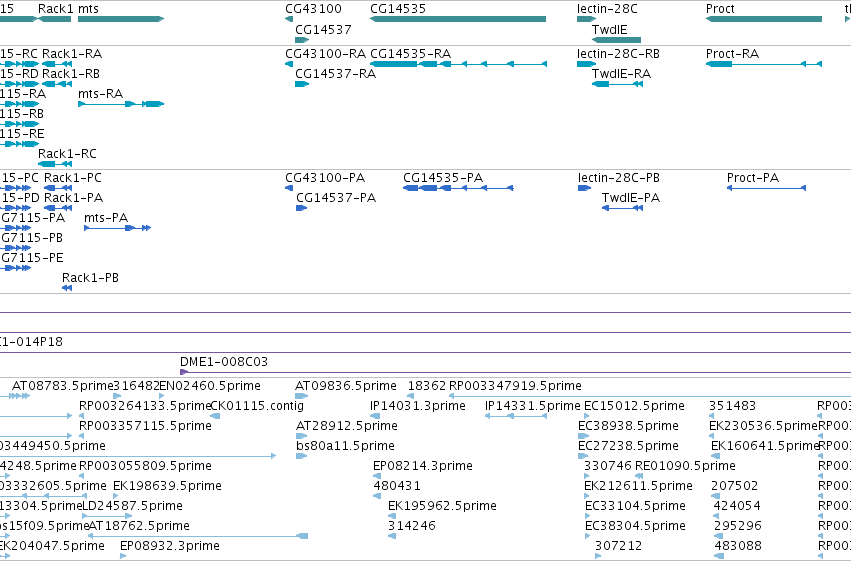Click the LD24587.5prime label

point(132,506)
